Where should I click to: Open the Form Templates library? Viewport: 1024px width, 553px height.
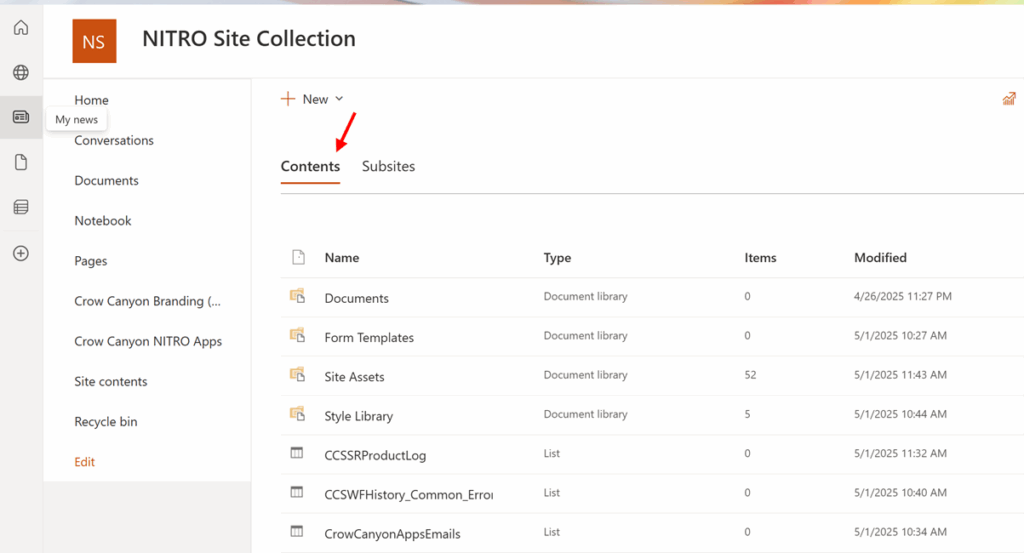[x=369, y=338]
